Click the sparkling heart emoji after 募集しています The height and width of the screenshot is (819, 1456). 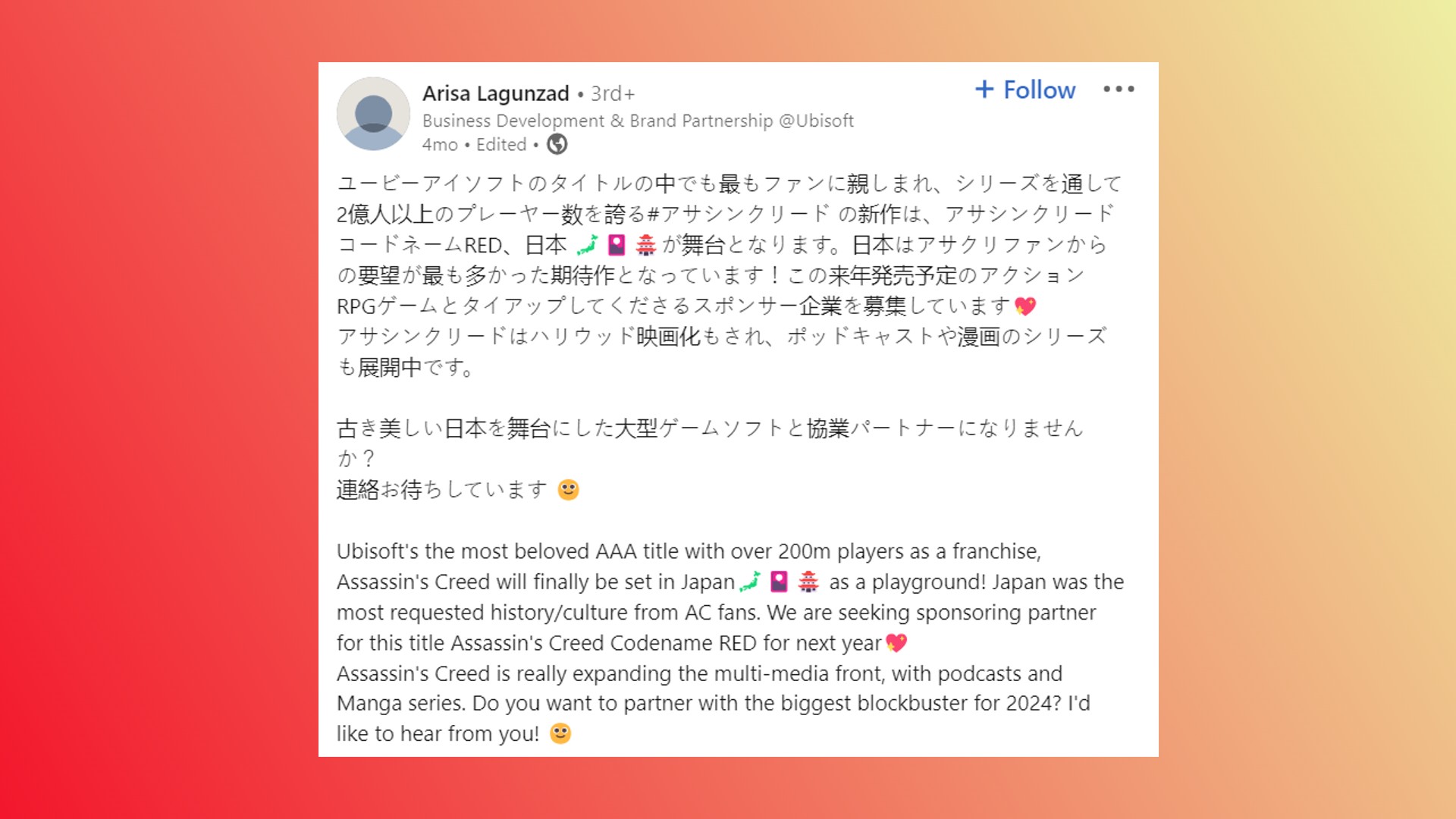(x=1025, y=306)
